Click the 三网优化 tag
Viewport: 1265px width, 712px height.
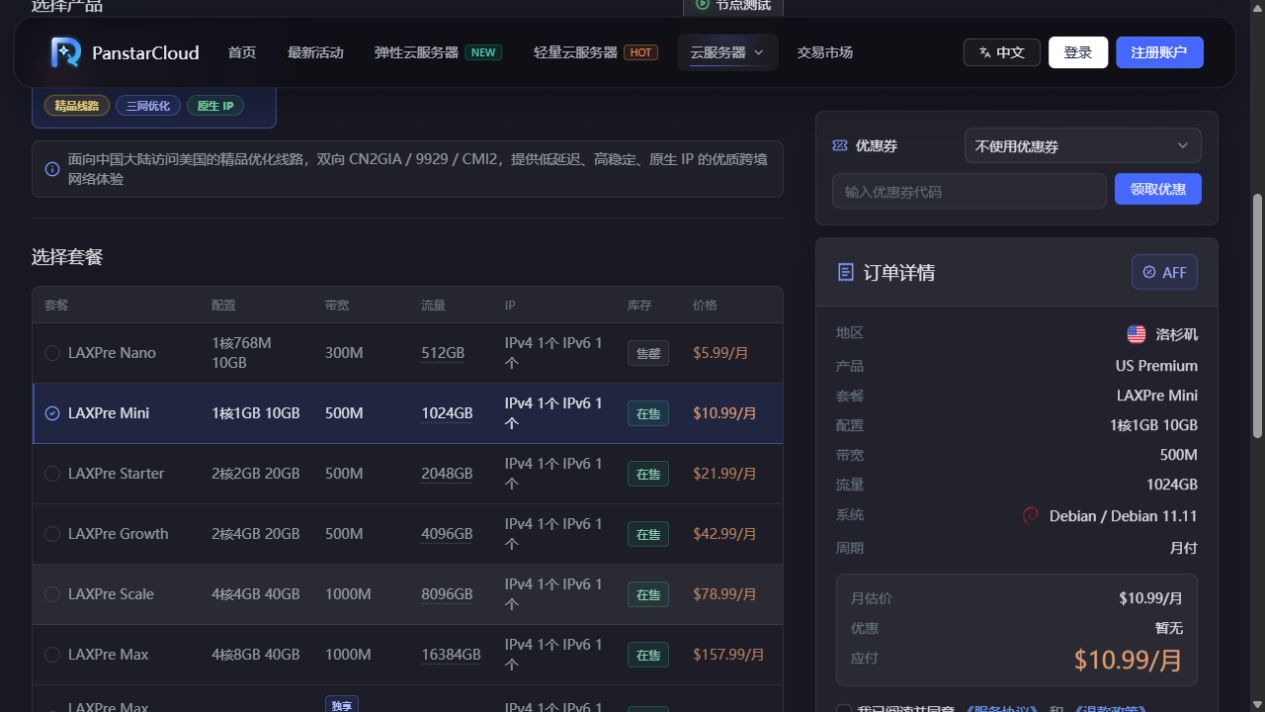point(148,105)
